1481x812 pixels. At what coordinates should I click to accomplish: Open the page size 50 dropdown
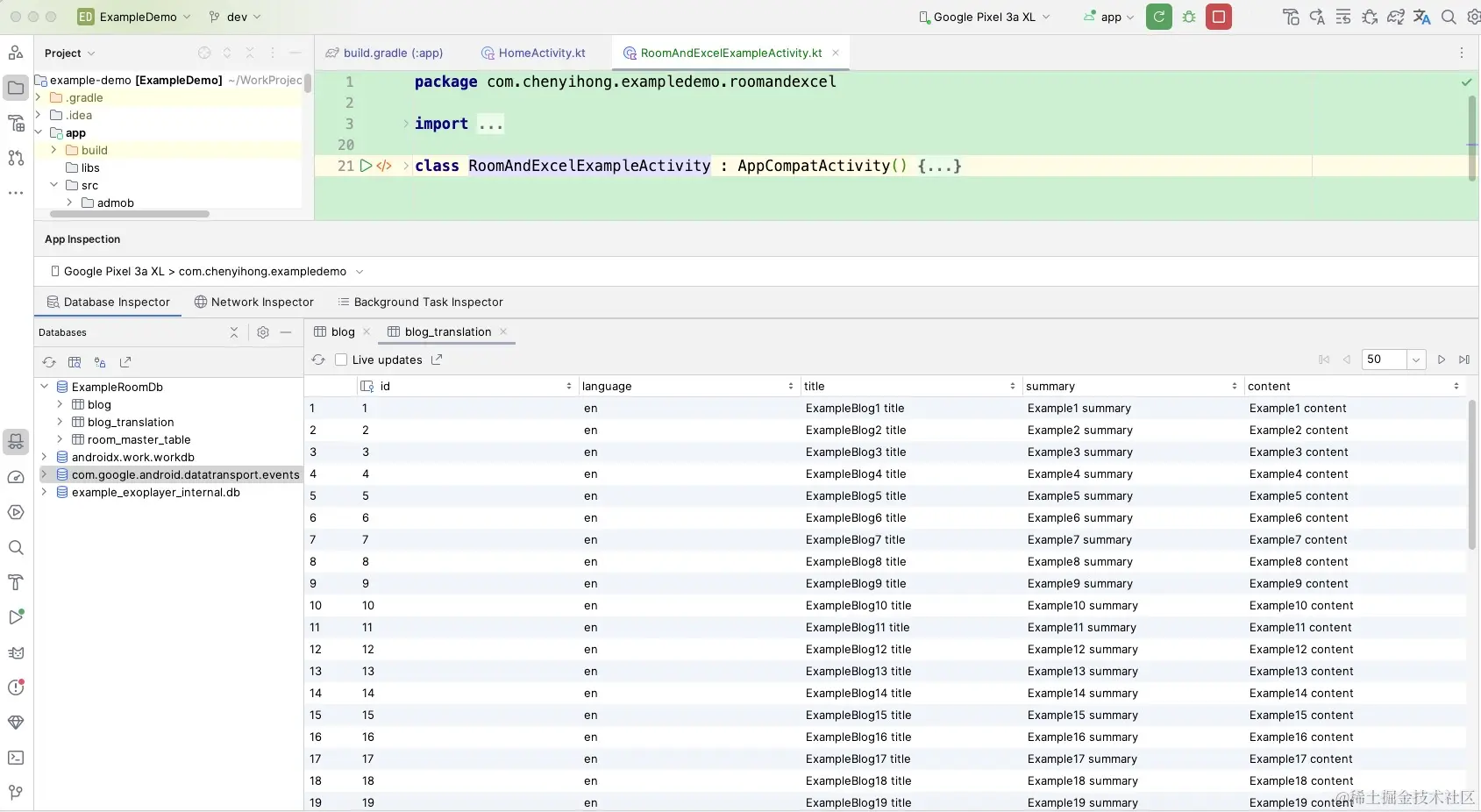[x=1416, y=360]
